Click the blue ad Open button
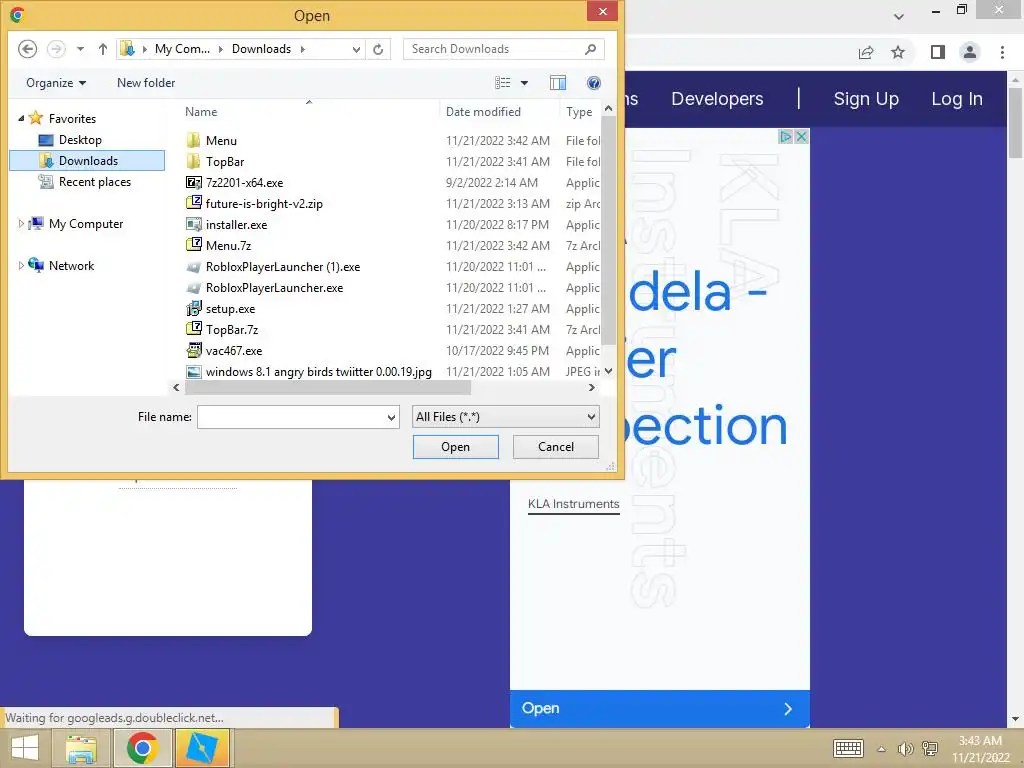The height and width of the screenshot is (768, 1024). pos(660,709)
